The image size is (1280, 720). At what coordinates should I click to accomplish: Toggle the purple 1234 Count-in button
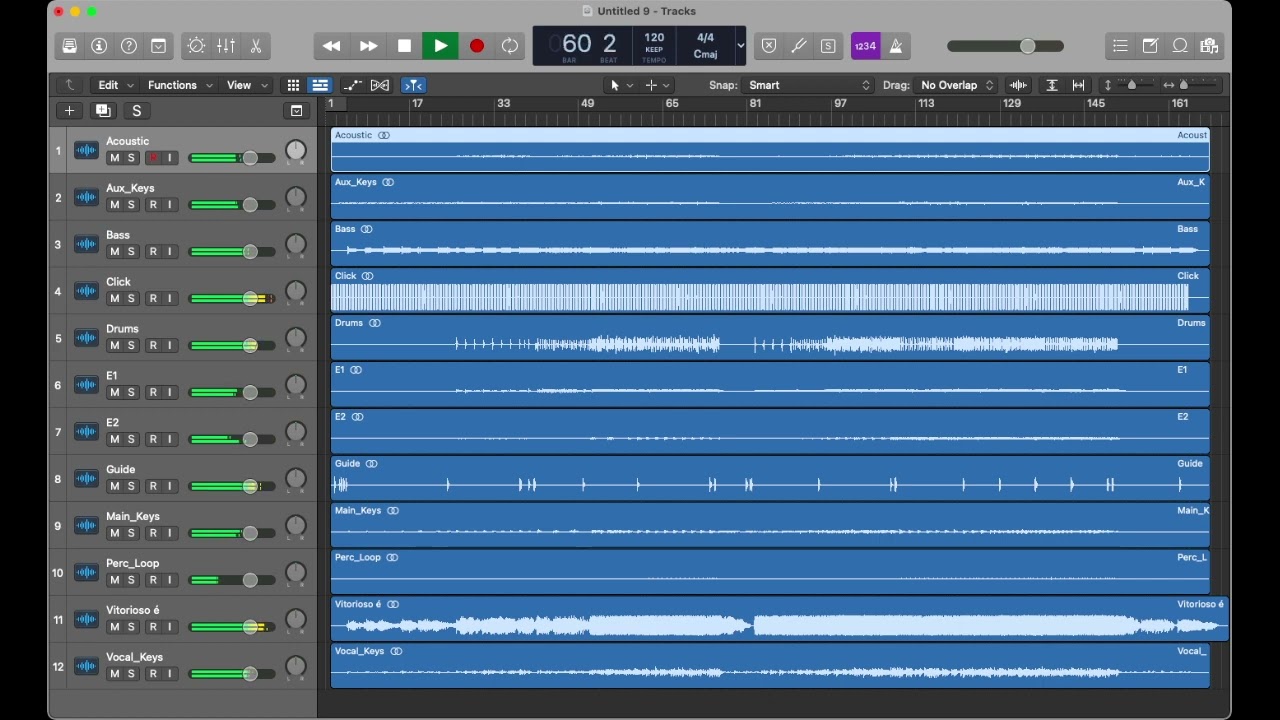click(x=865, y=46)
